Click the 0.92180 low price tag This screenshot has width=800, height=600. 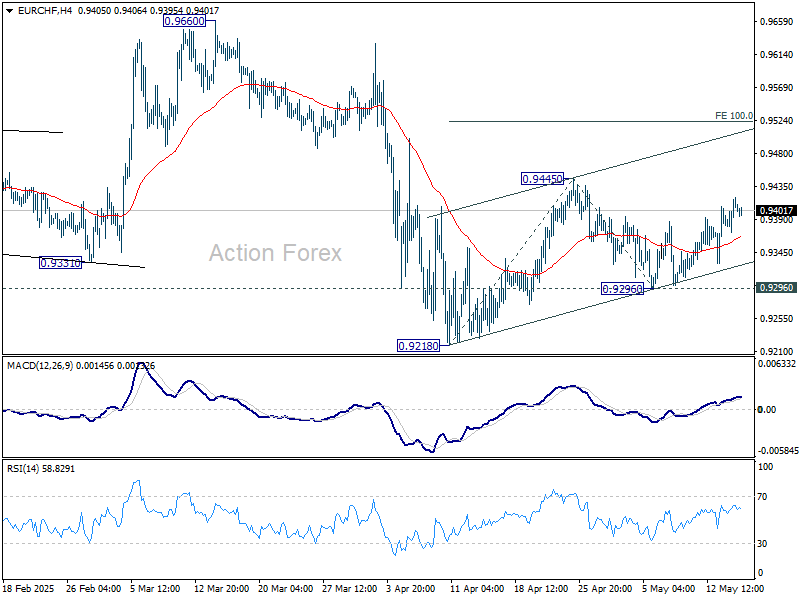click(x=417, y=344)
